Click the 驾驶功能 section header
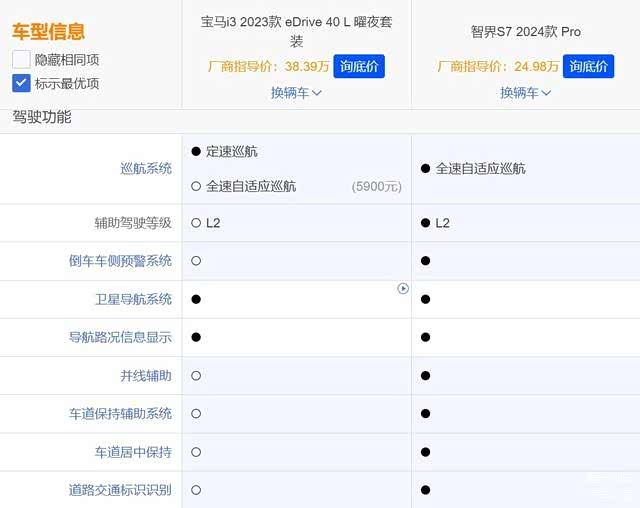 coord(42,117)
